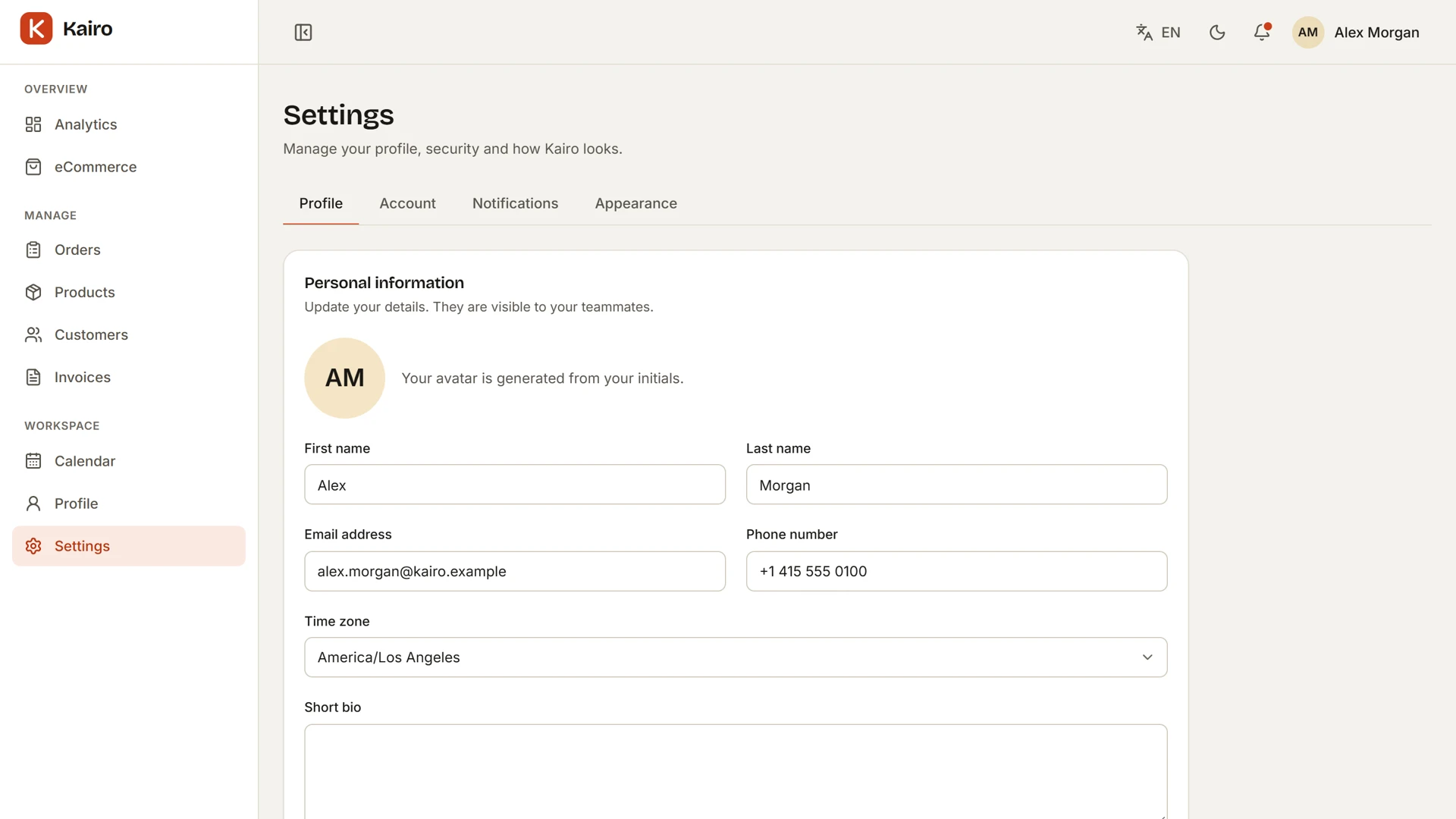Click the eCommerce shopping bag icon
Screen dimensions: 1456x819
[x=33, y=167]
